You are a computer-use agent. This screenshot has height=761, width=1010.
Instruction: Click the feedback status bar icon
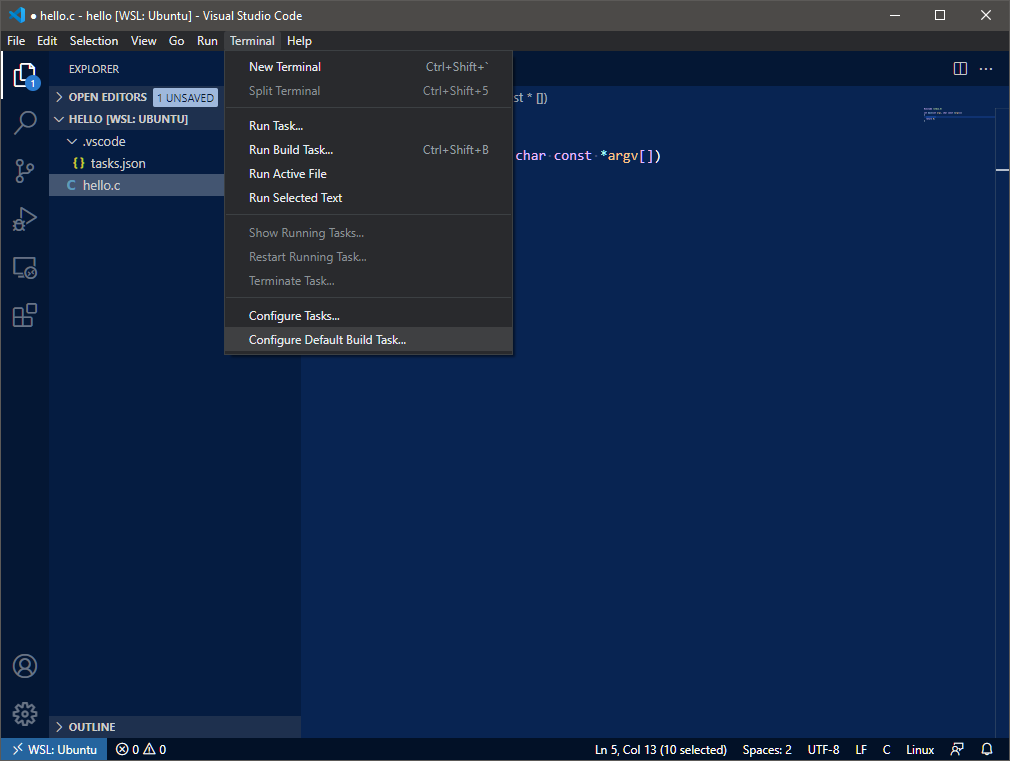tap(957, 749)
